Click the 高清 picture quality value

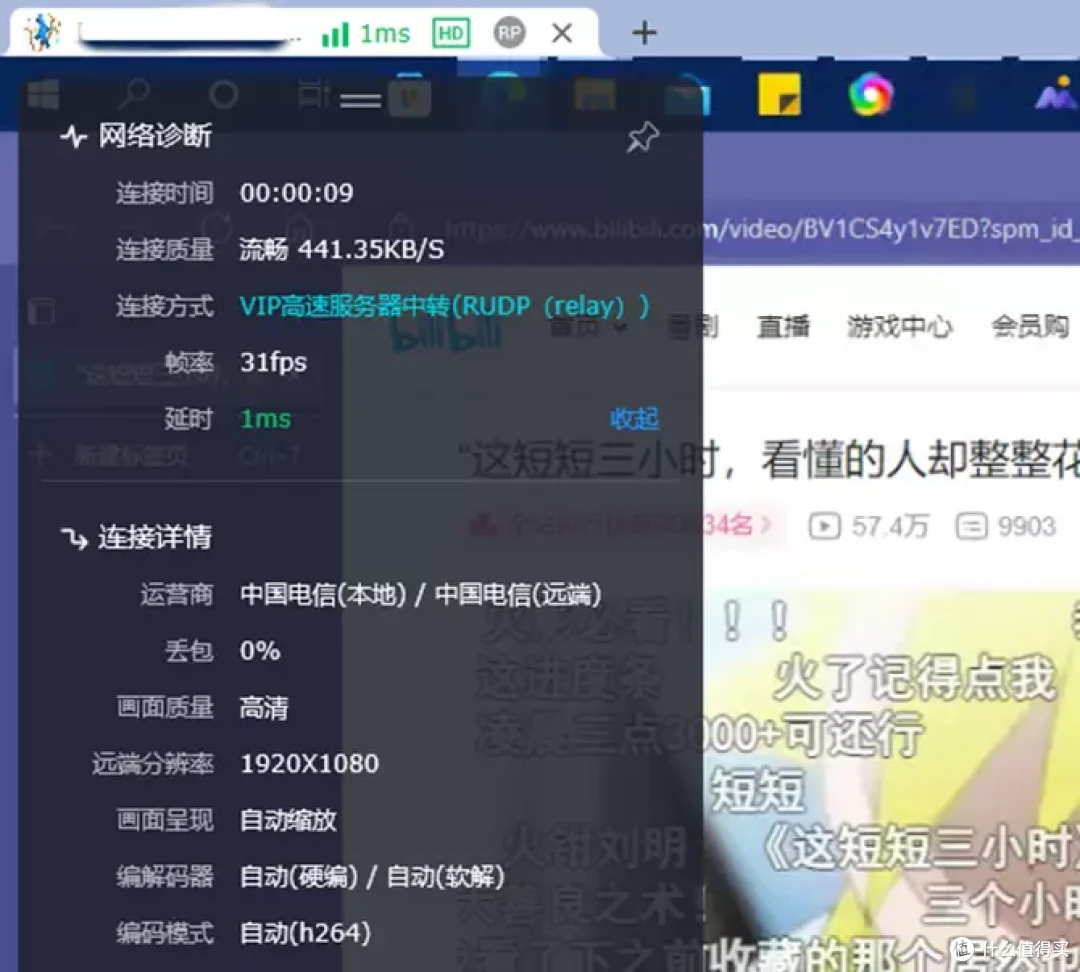pyautogui.click(x=263, y=707)
